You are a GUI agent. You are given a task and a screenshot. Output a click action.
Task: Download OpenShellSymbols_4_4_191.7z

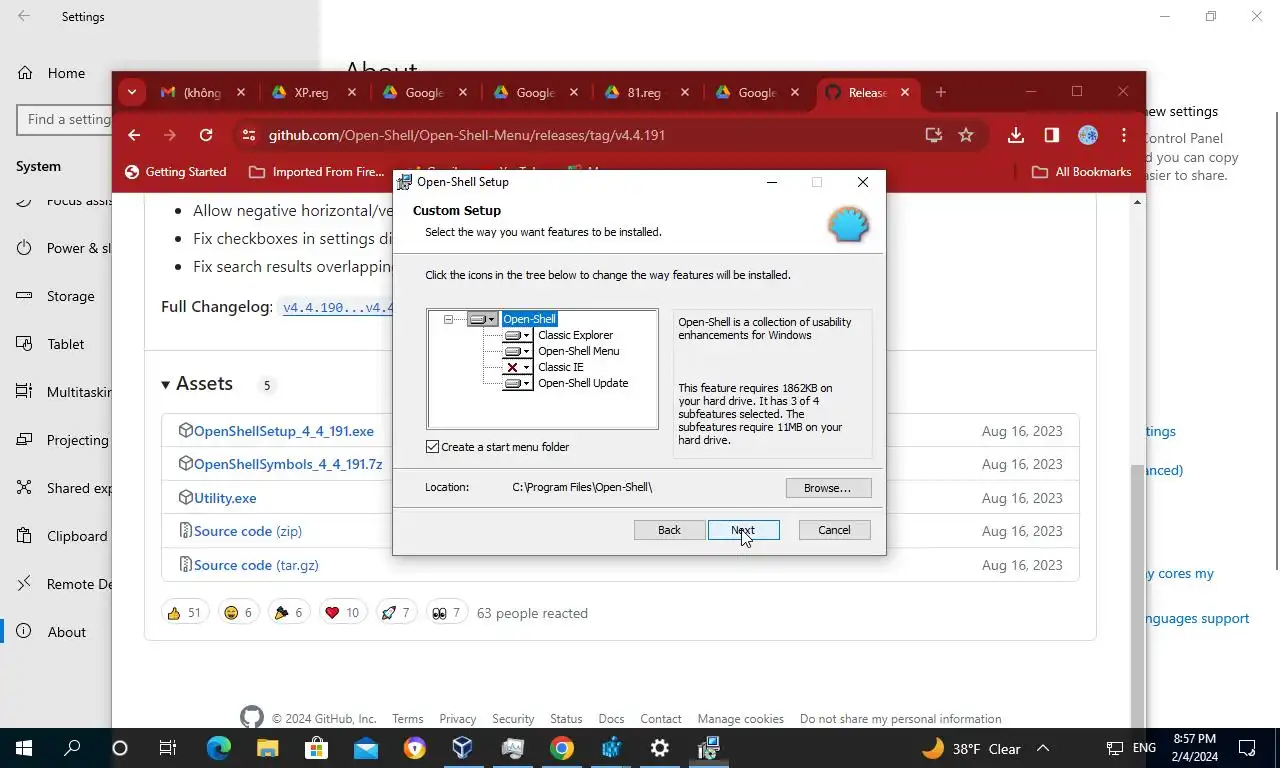(x=288, y=464)
